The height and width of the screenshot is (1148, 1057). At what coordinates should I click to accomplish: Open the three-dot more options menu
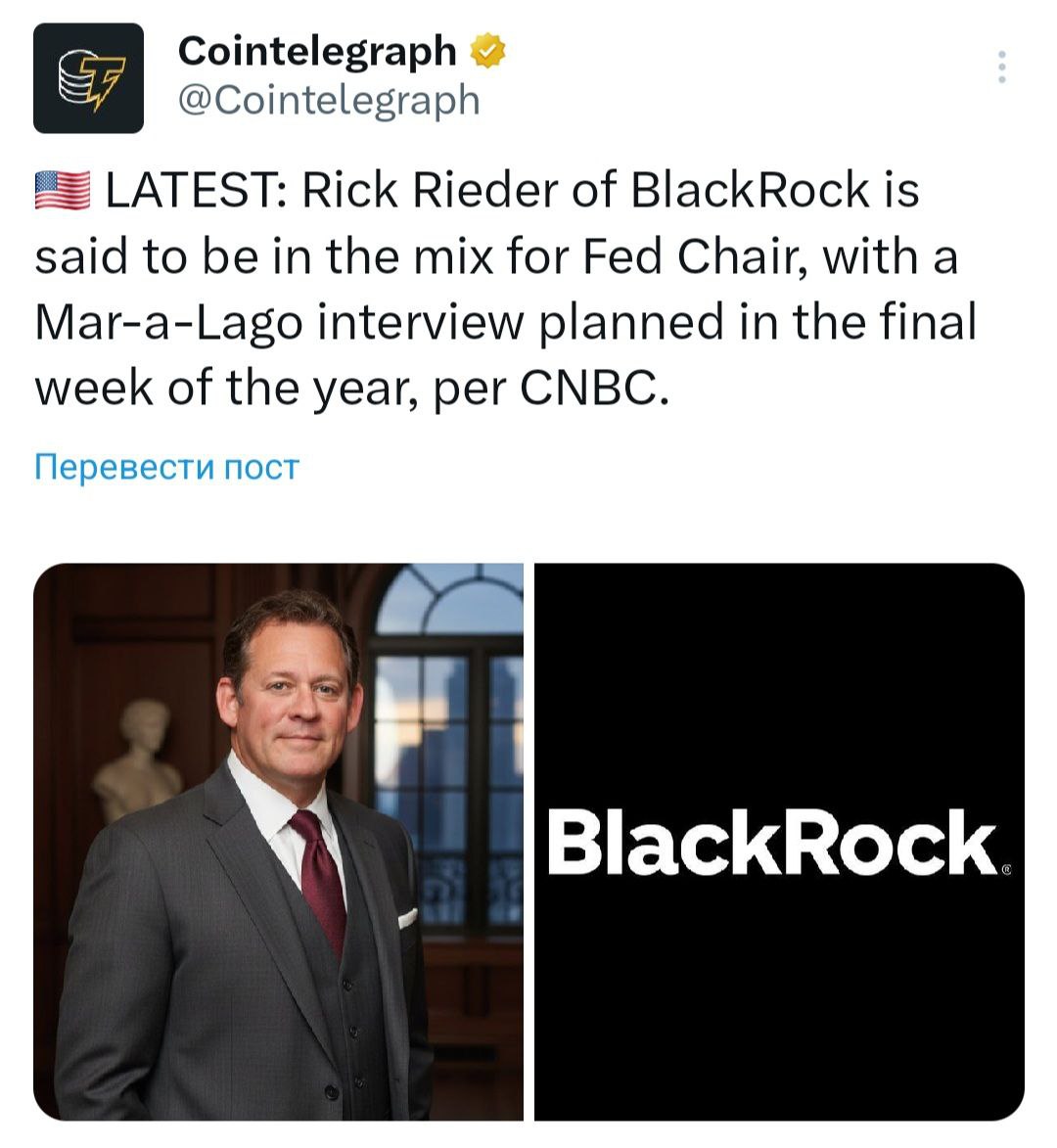click(1001, 67)
